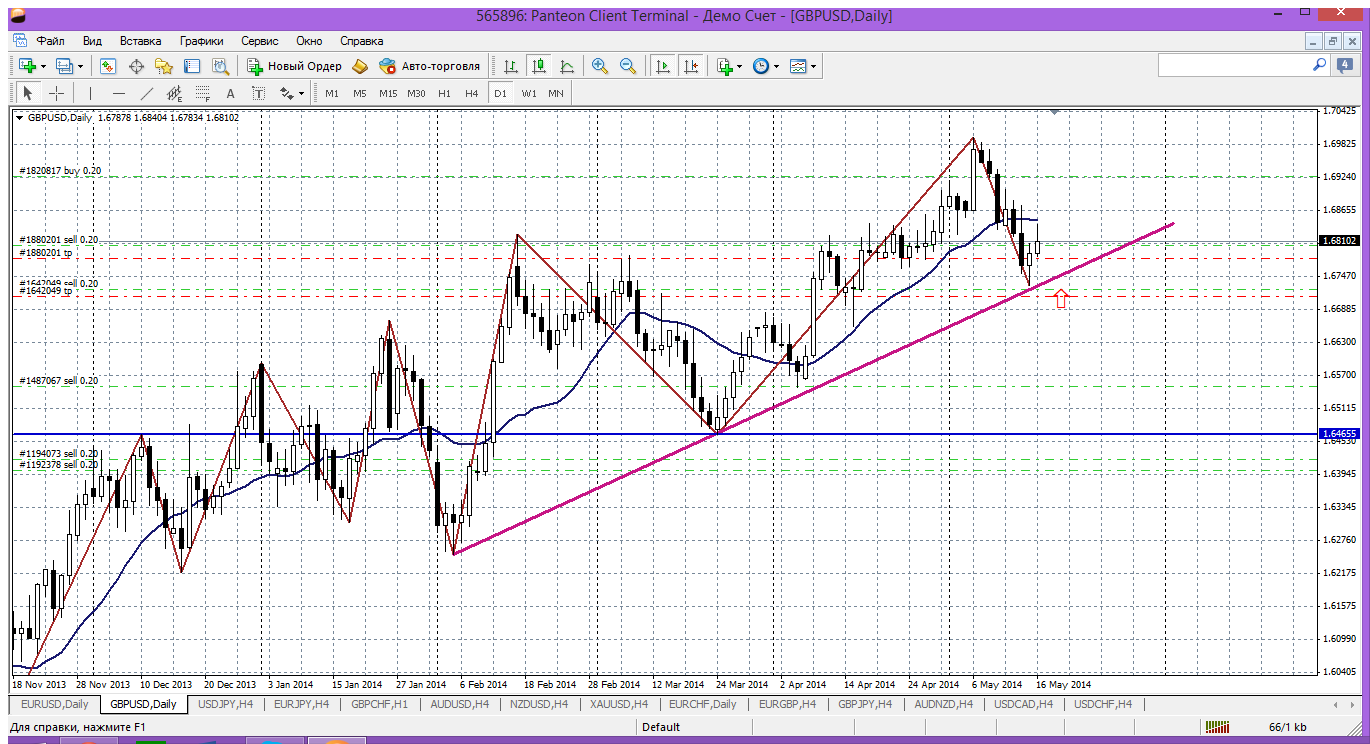Open the periodicity clock dropdown
The image size is (1370, 744).
pos(775,66)
